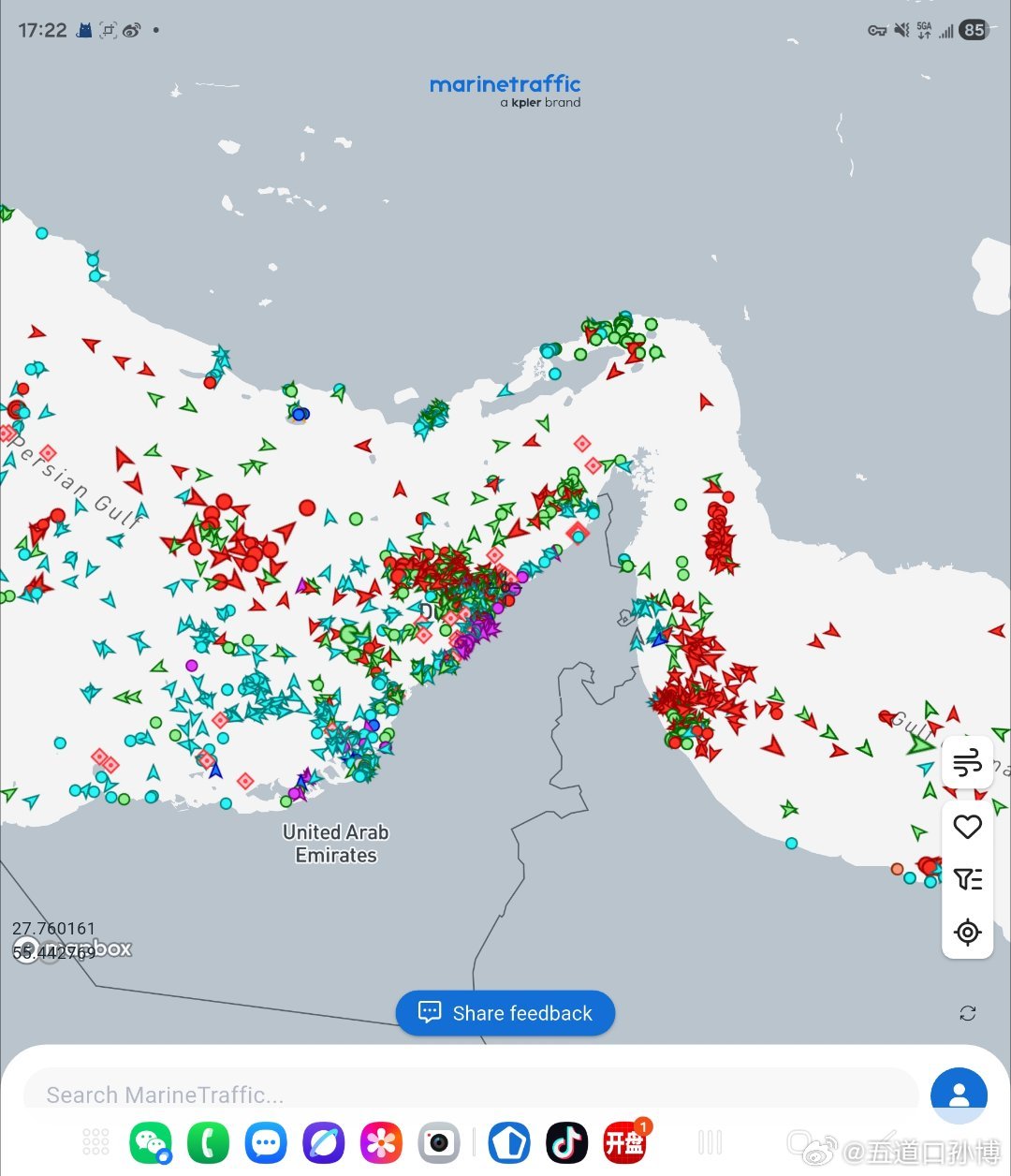Tap the 27.760161 latitude readout

[53, 928]
